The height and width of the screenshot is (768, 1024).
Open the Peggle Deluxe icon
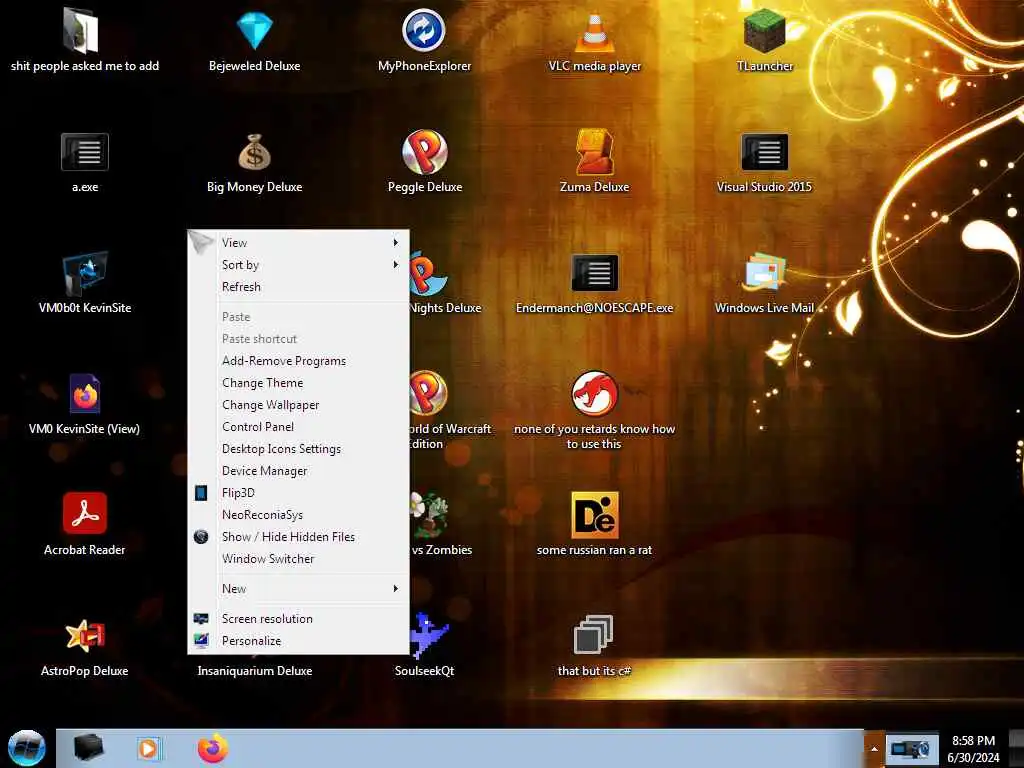click(424, 162)
